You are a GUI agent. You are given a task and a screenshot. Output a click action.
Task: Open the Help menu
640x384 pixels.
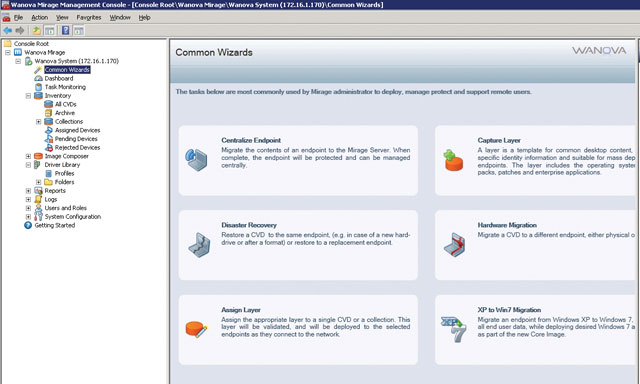tap(144, 18)
